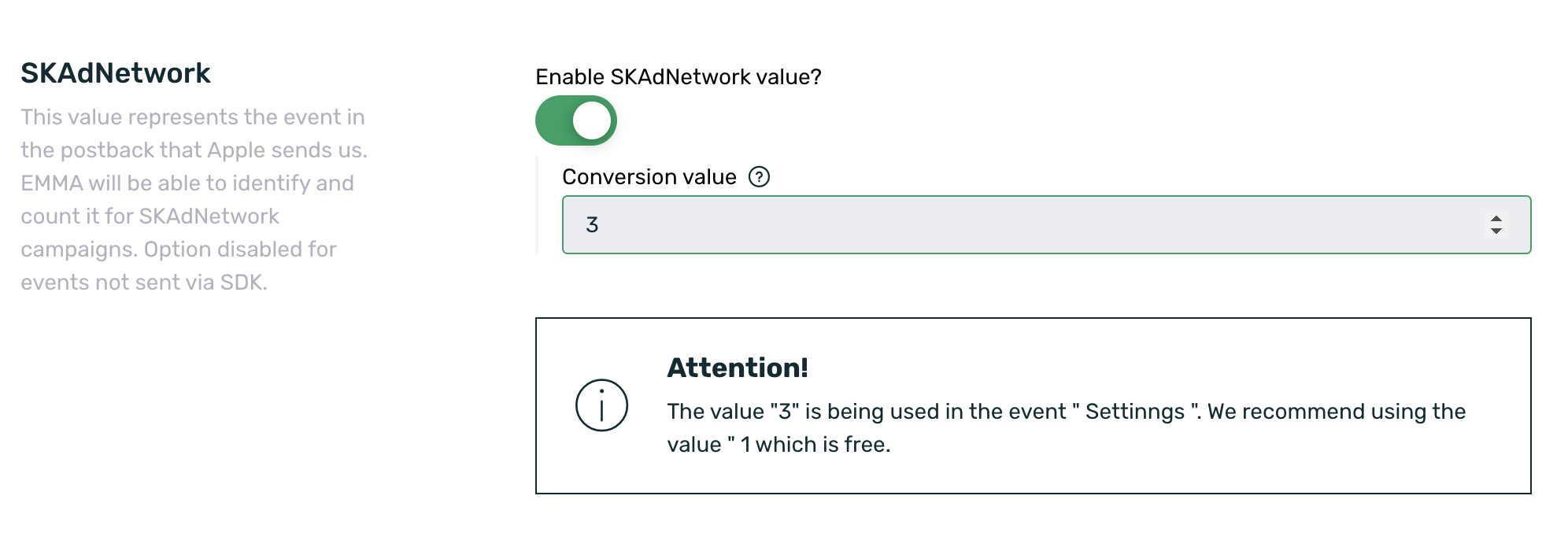Click the "Conversion value" label text
1568x540 pixels.
(x=649, y=177)
